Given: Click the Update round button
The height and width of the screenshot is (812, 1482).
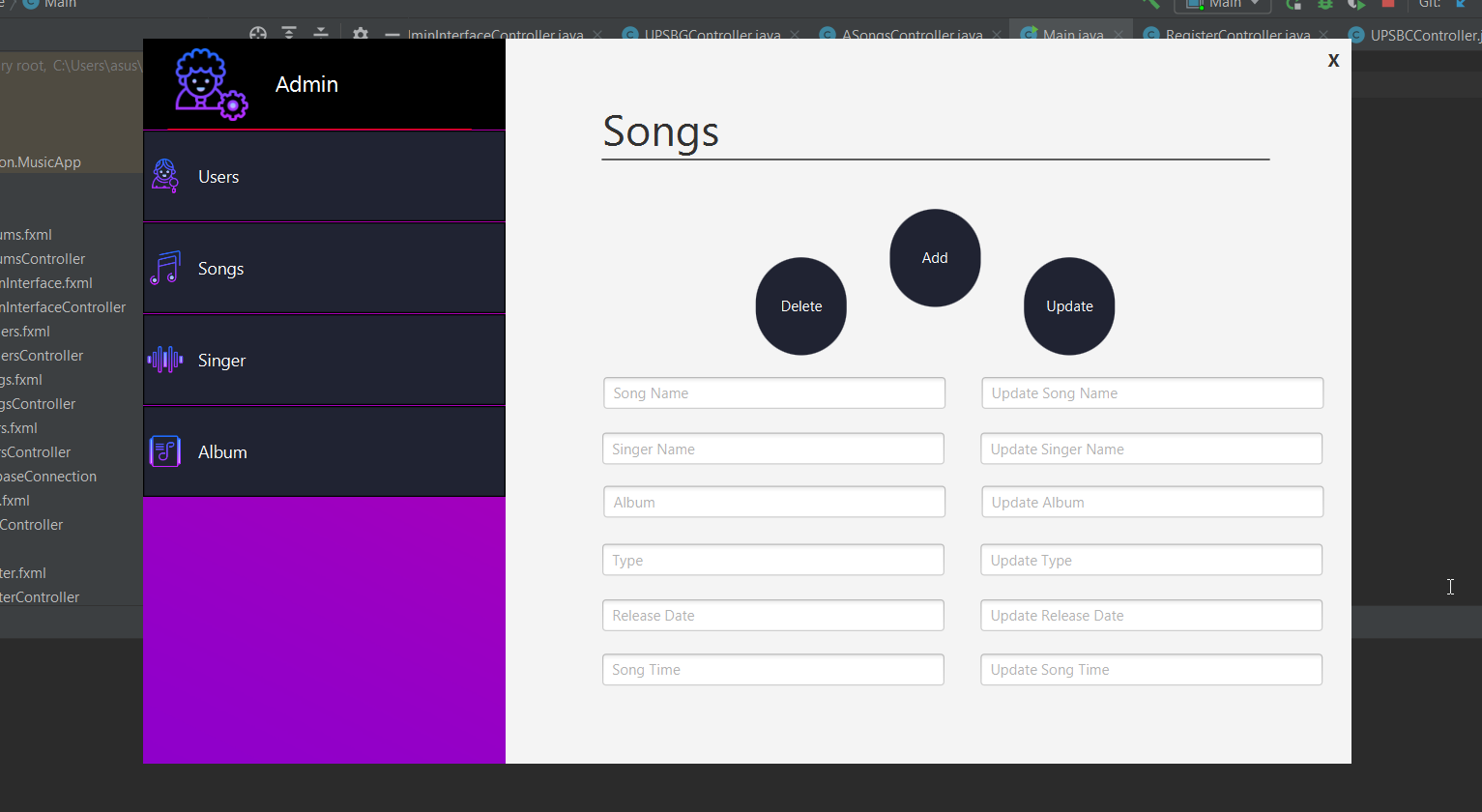Looking at the screenshot, I should pyautogui.click(x=1069, y=306).
